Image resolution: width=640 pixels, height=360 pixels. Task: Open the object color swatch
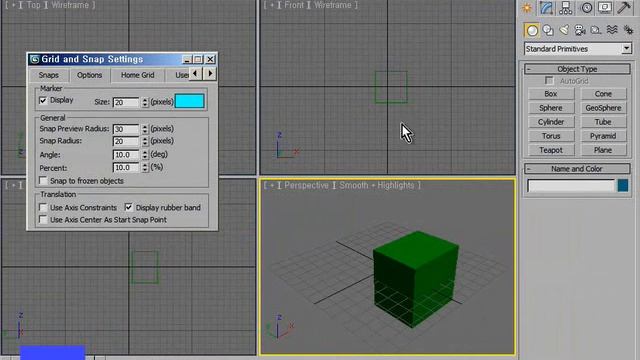coord(623,185)
